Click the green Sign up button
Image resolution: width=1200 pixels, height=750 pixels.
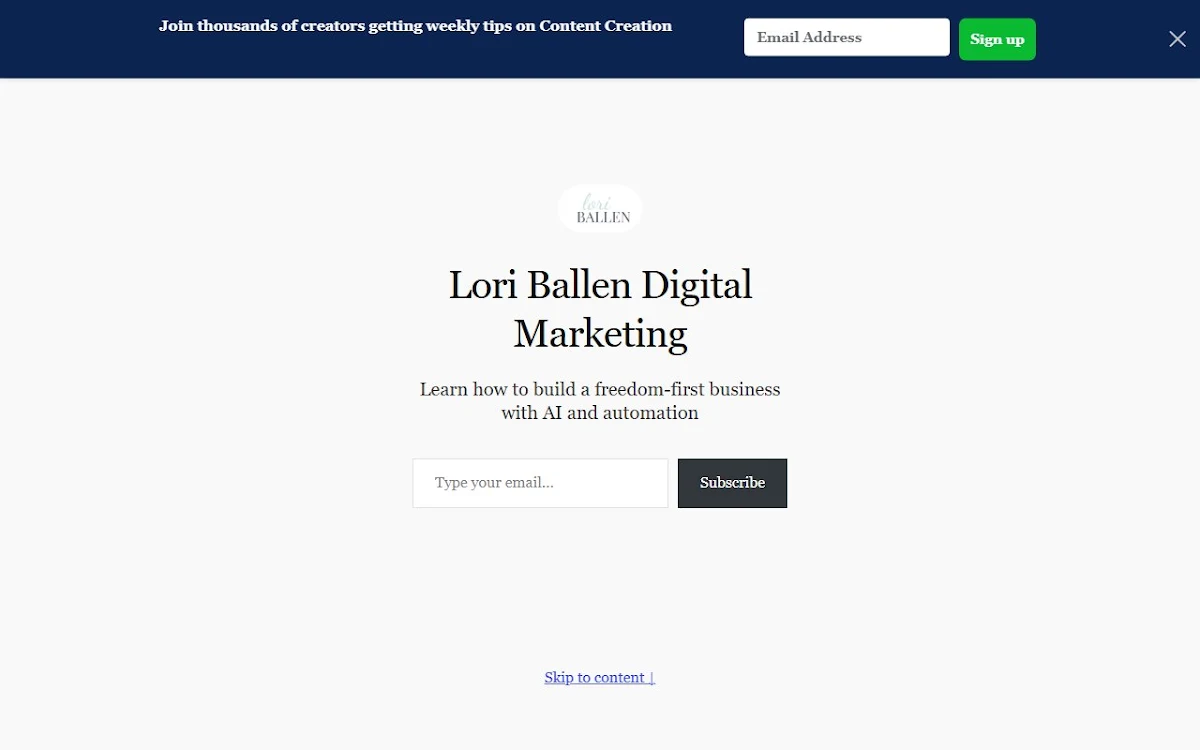point(997,39)
